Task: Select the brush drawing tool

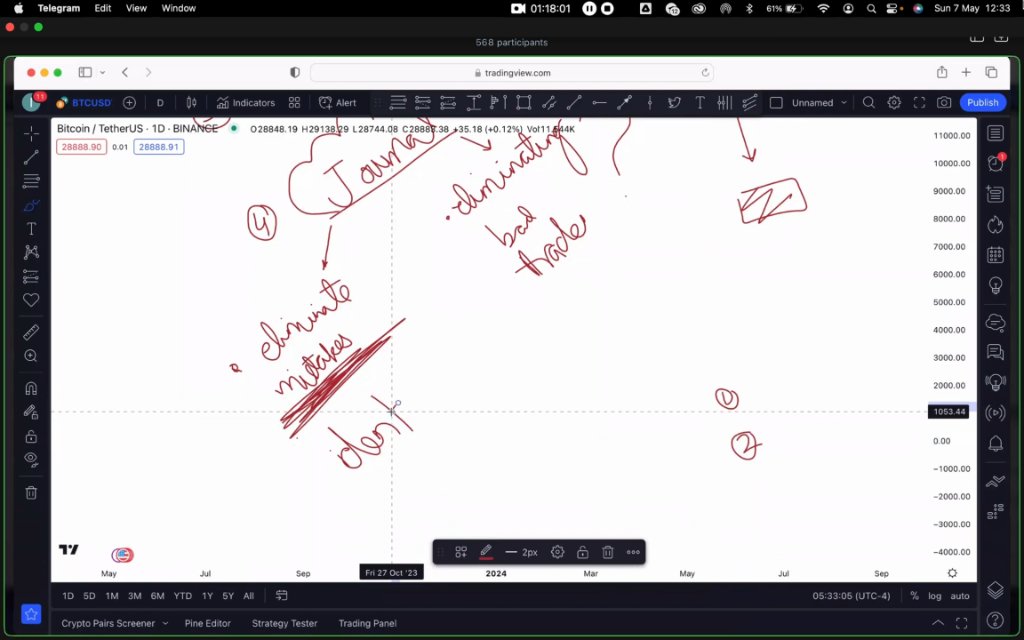Action: [31, 206]
